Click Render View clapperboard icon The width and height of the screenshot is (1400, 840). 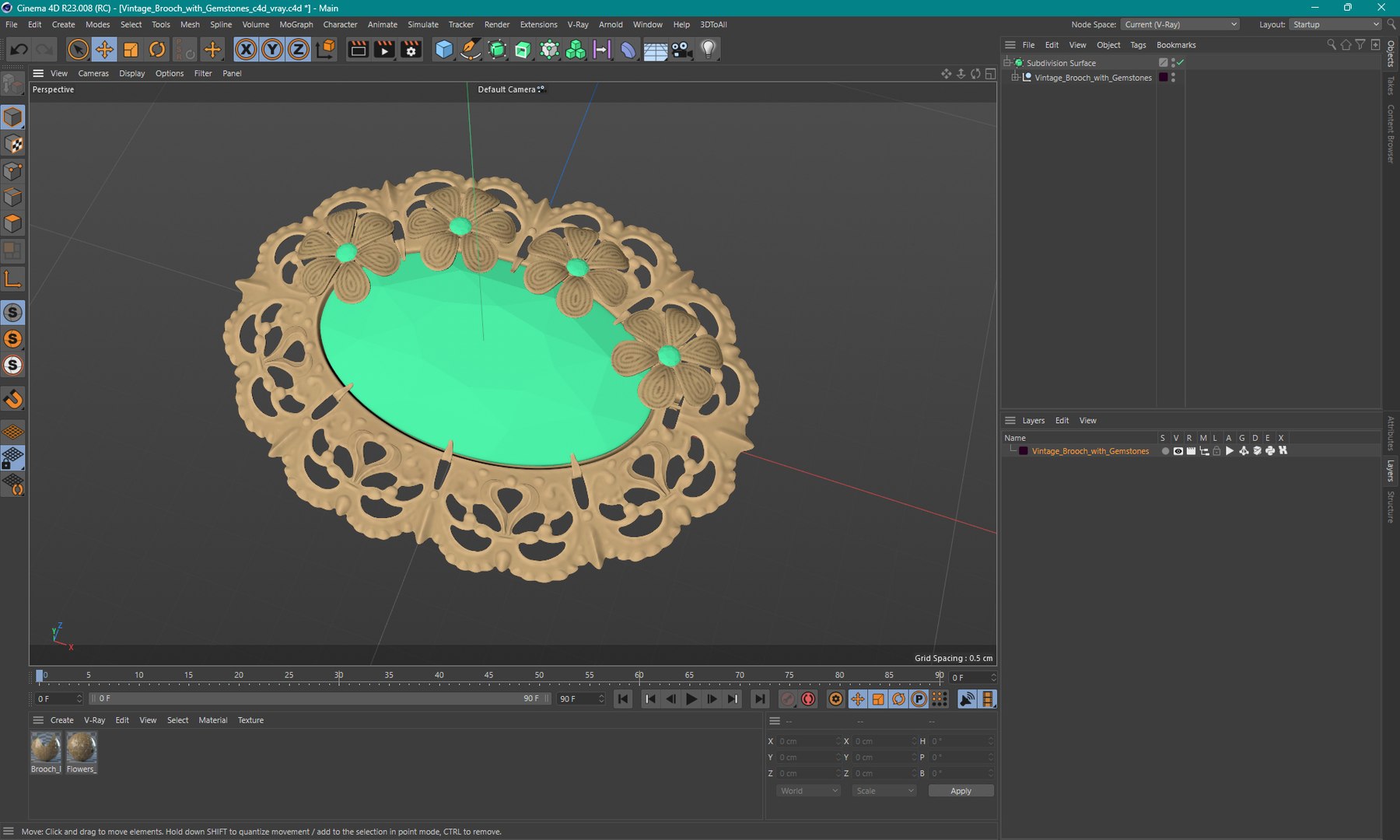358,50
